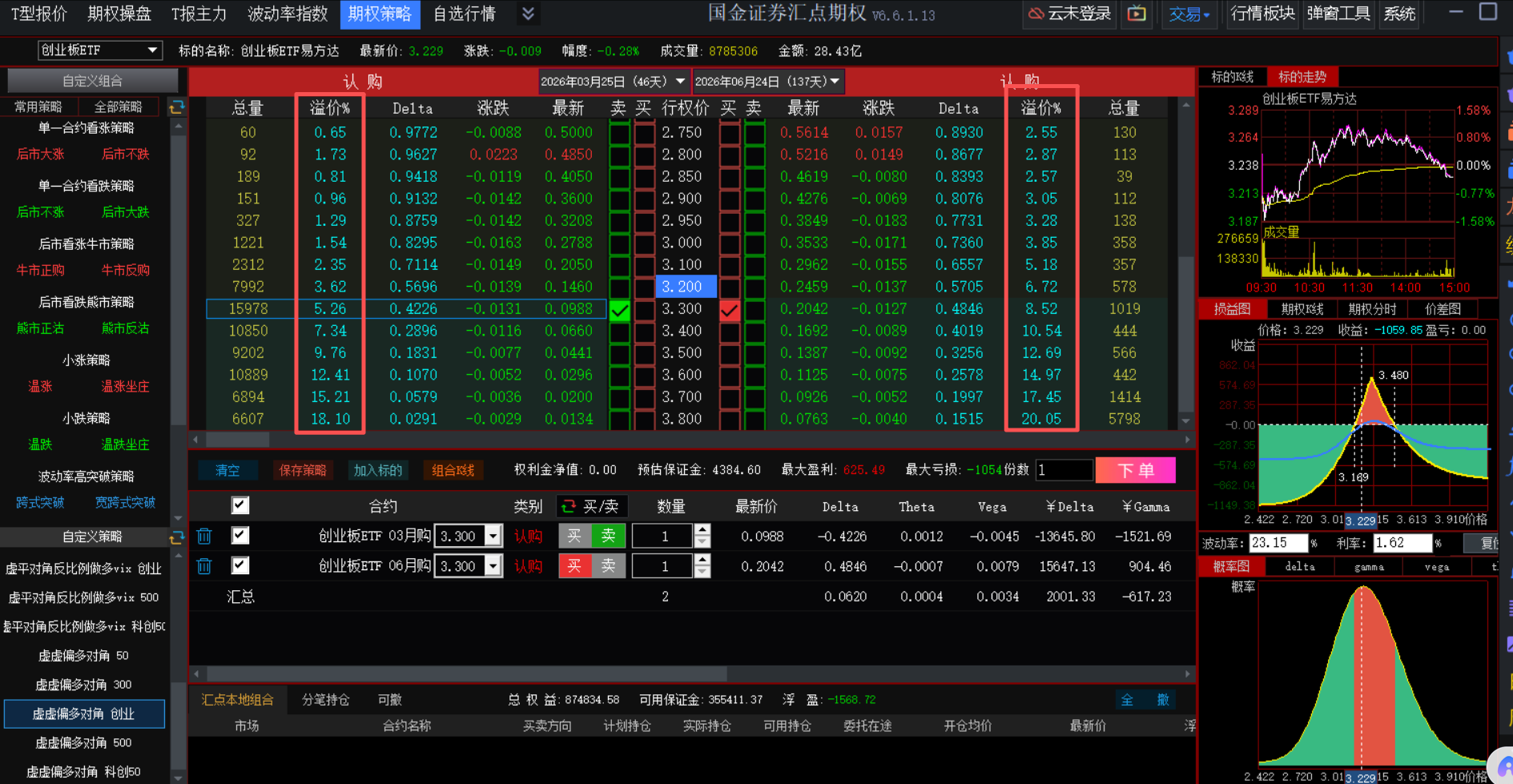Switch probability panel to gamma tab
1513x784 pixels.
point(1369,566)
